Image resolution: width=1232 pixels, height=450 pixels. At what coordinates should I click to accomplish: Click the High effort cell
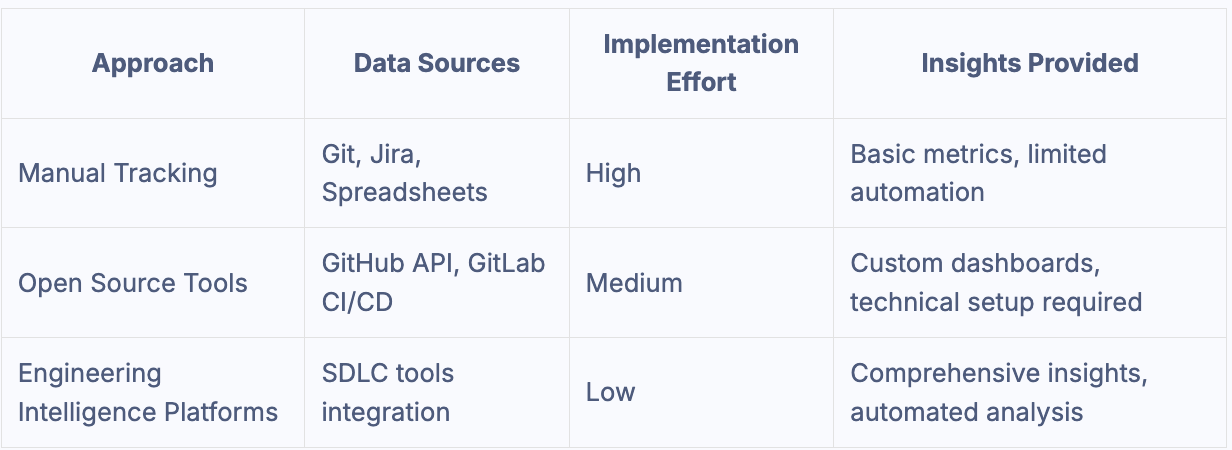pos(613,173)
